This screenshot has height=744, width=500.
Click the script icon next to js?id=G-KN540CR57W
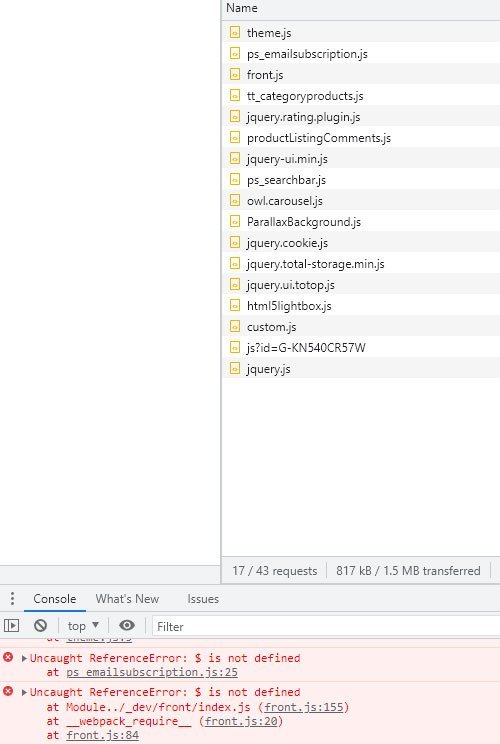(234, 347)
